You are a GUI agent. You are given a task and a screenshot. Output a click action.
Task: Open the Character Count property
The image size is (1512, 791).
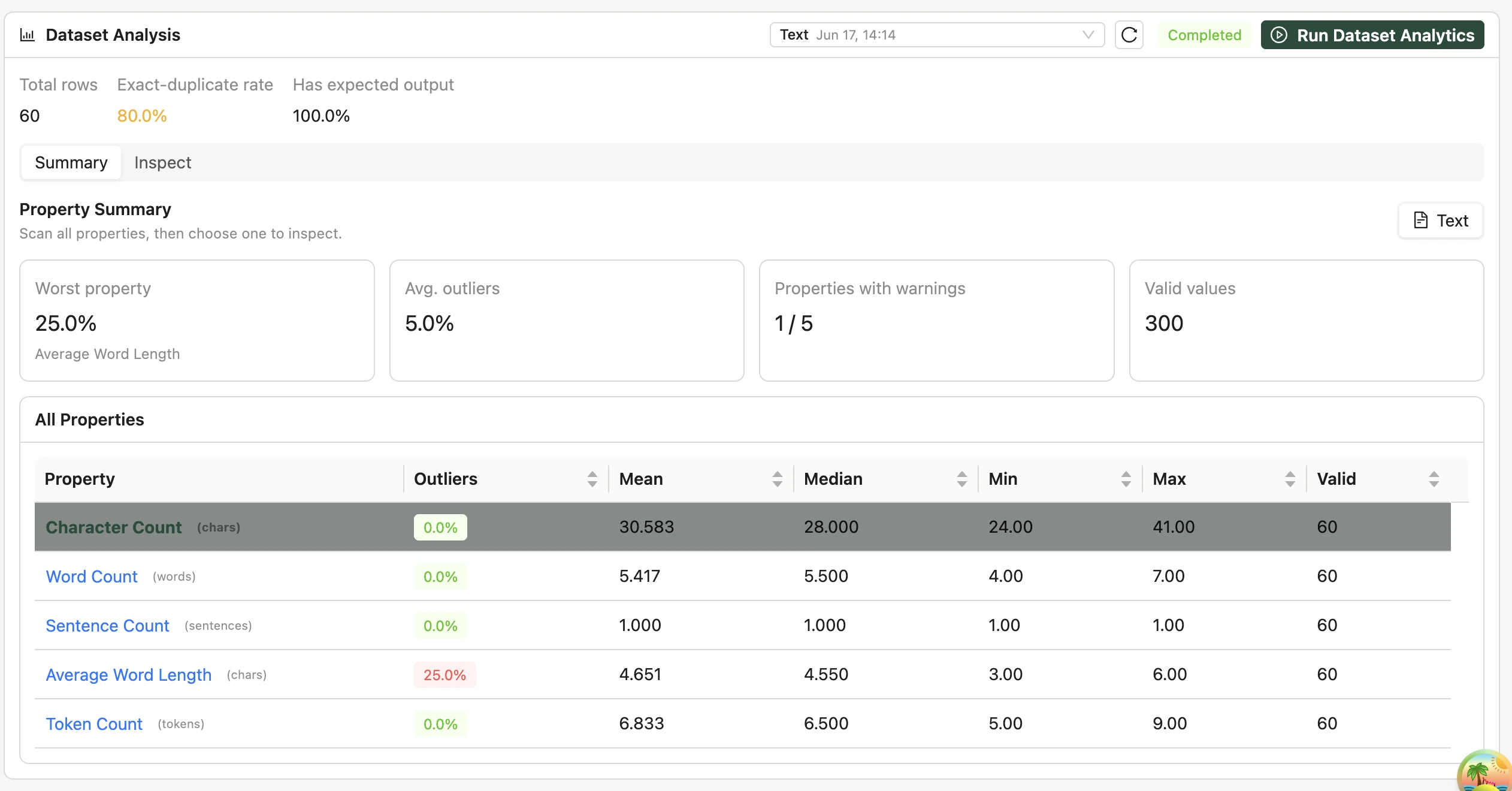click(114, 527)
